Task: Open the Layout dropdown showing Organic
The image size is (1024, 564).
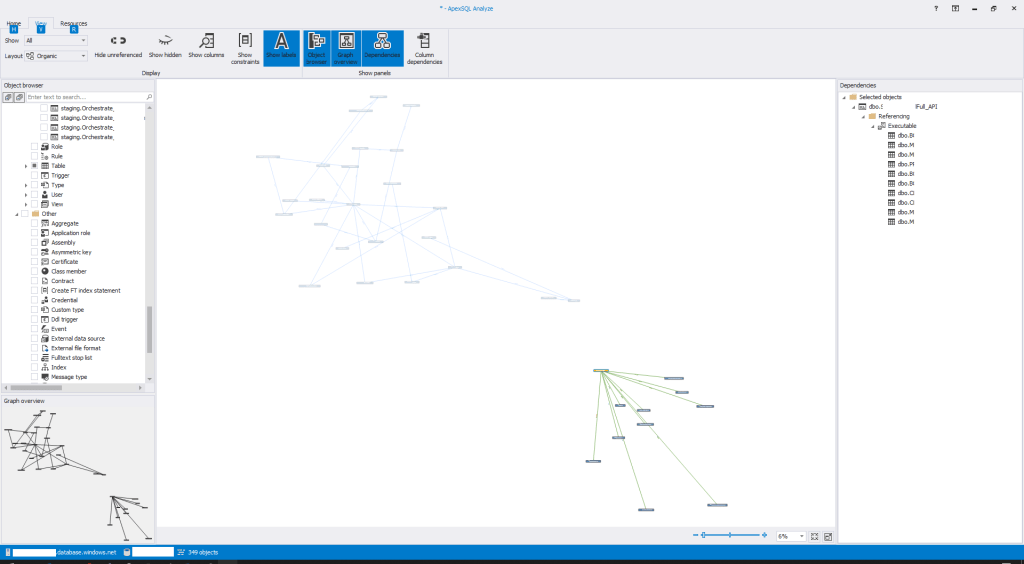Action: click(58, 56)
